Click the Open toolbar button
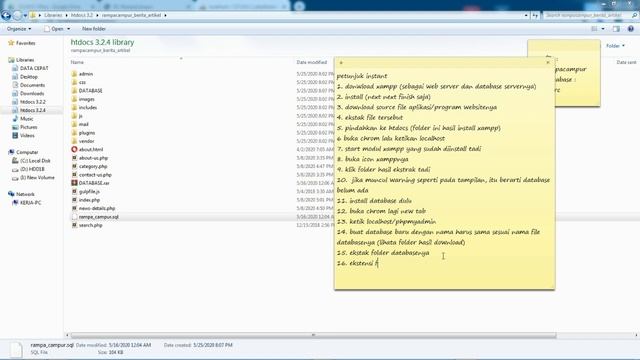This screenshot has height=360, width=640. 53,29
